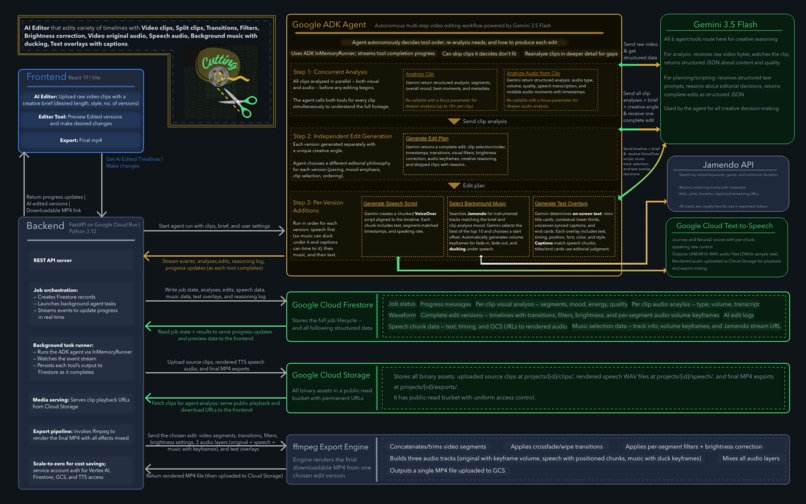
Task: Click 'Music selection data' chip in Firestore
Action: click(x=675, y=327)
